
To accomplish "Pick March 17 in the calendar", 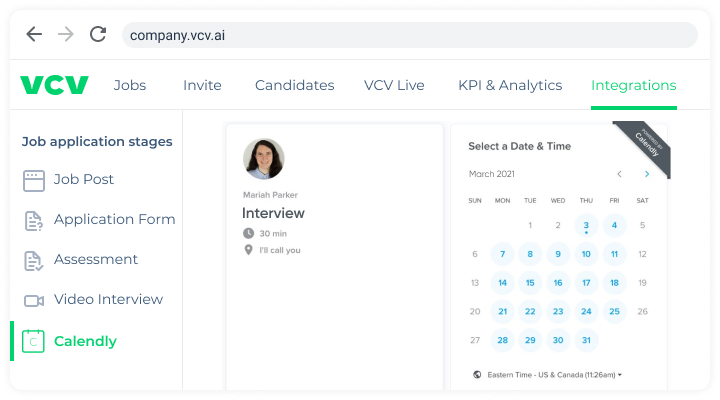I will pyautogui.click(x=586, y=283).
